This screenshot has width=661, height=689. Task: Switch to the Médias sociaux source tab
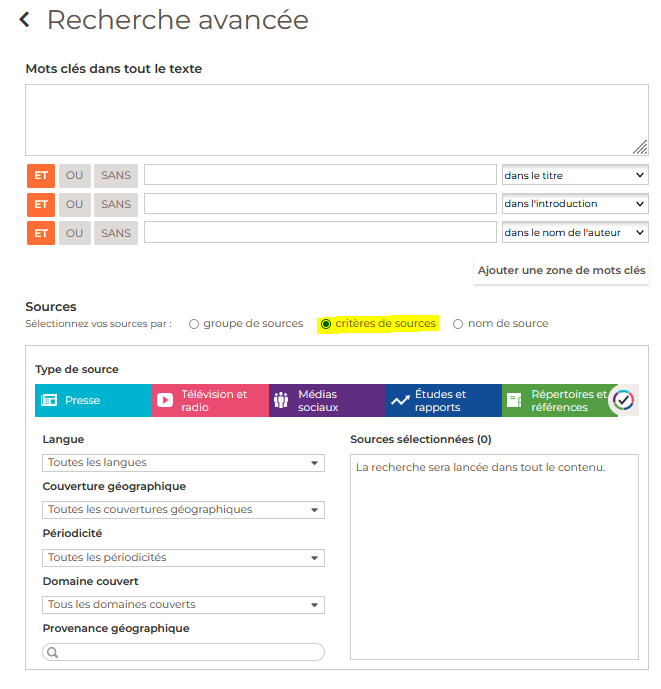click(327, 400)
